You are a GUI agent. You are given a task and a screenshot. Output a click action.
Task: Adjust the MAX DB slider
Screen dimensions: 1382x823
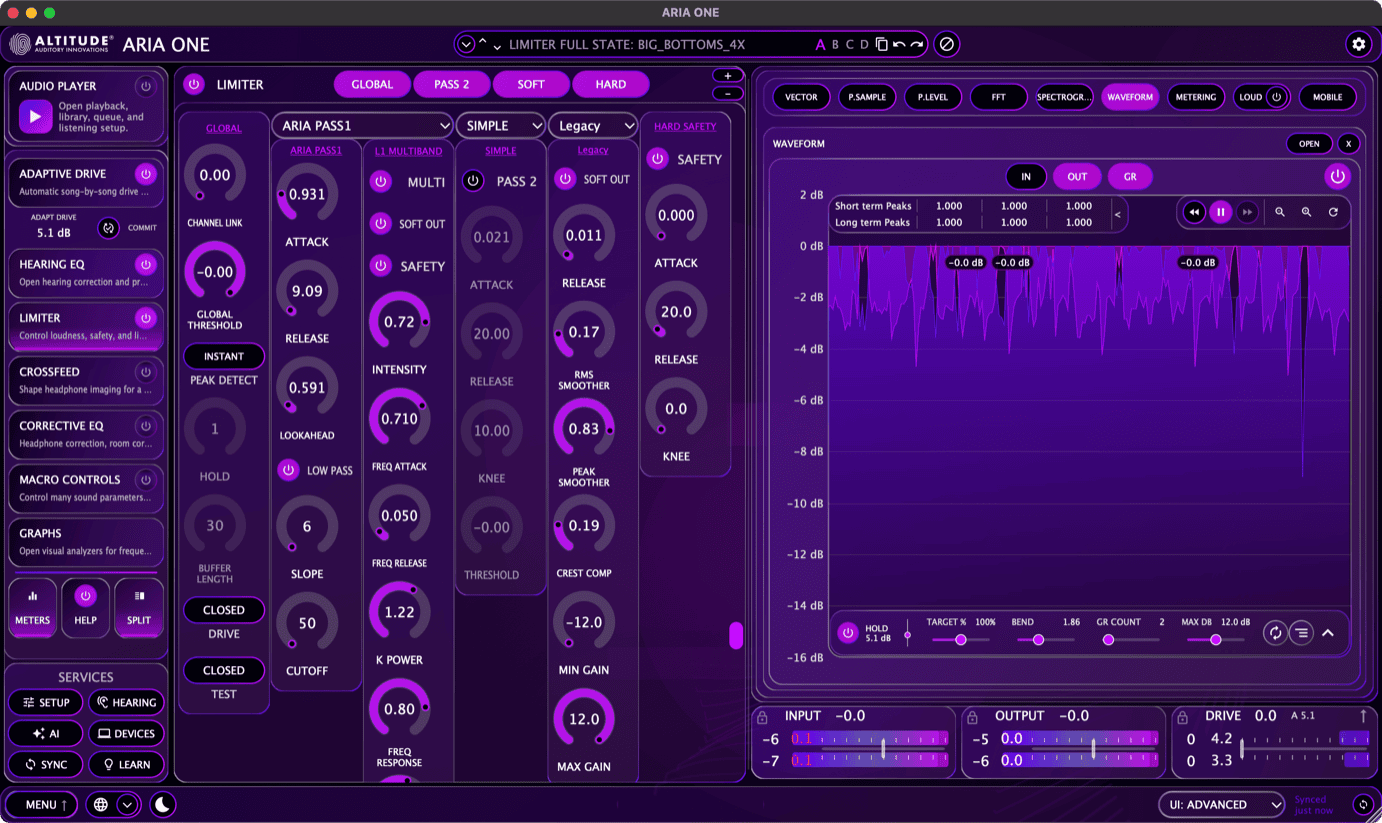tap(1216, 640)
